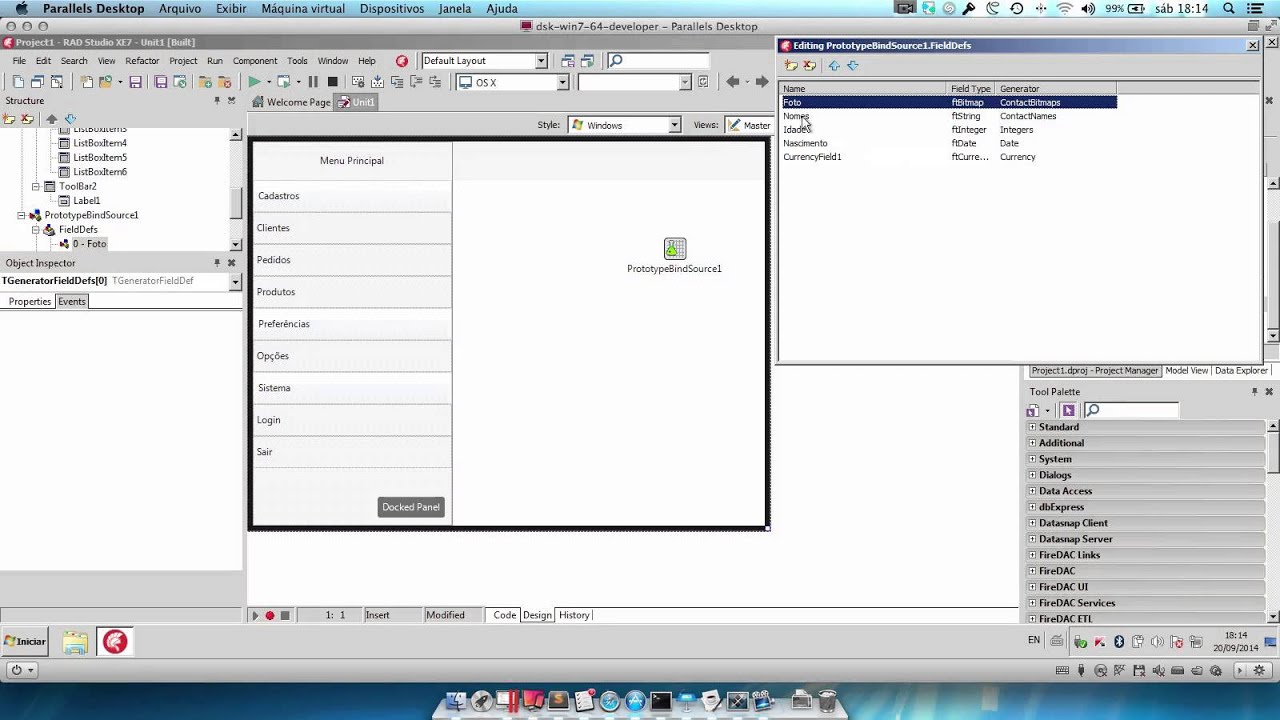Open the Style Windows dropdown

tap(674, 125)
